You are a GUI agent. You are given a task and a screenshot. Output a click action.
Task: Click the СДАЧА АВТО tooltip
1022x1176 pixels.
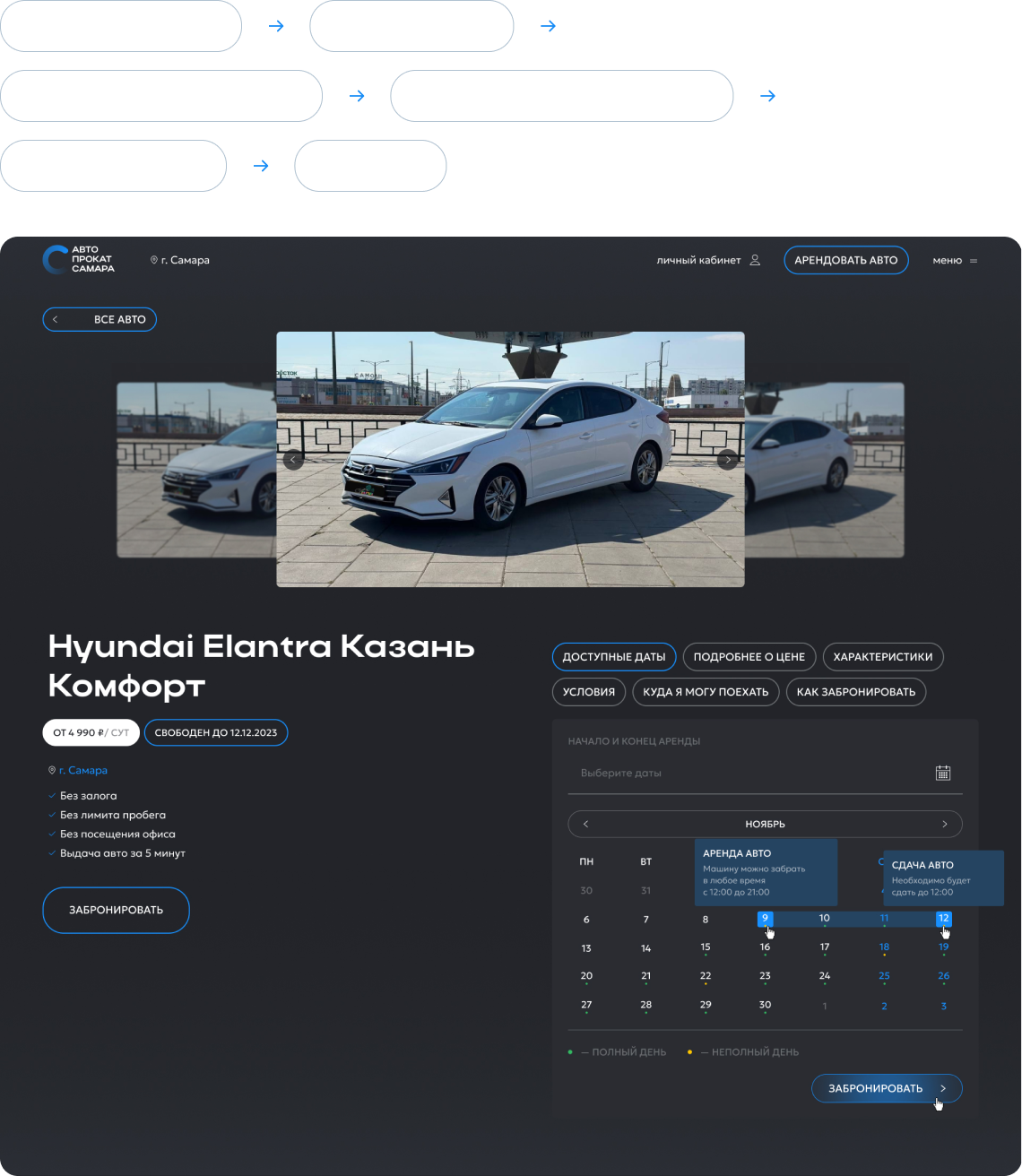tap(943, 878)
